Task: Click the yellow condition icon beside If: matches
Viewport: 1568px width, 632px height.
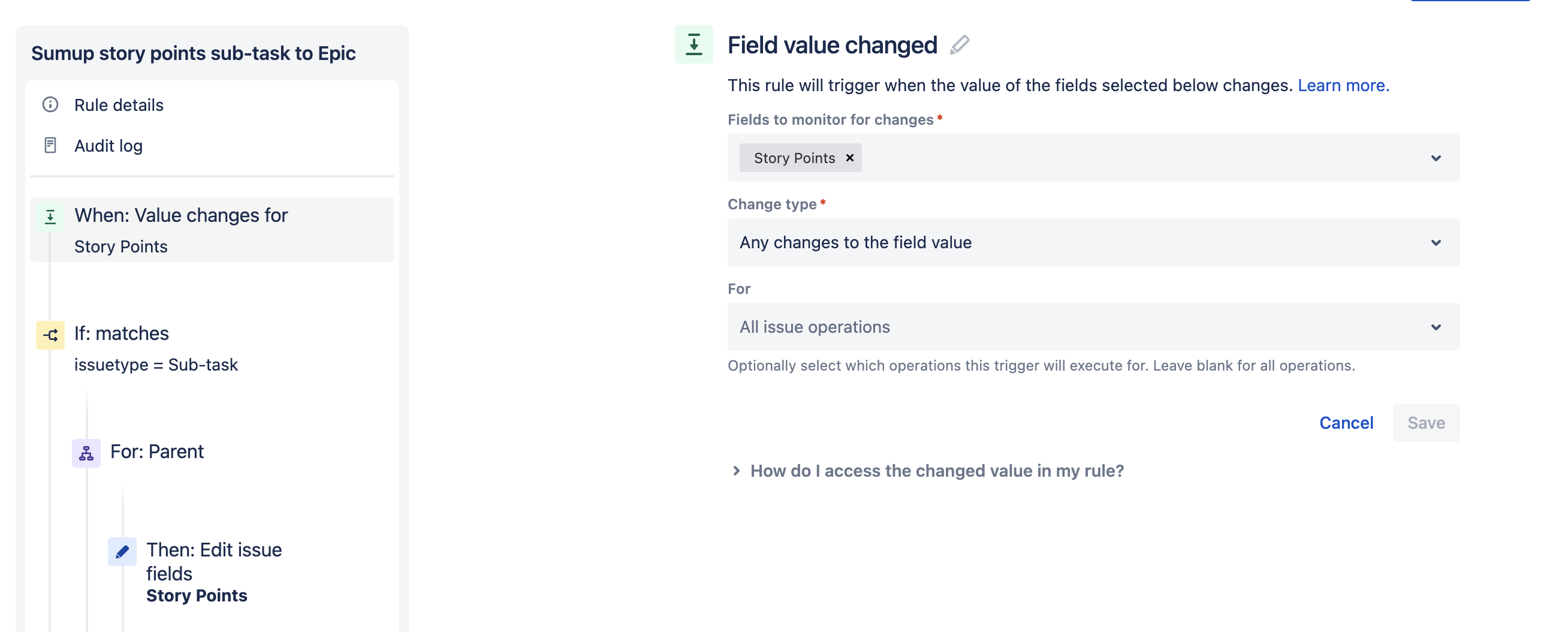Action: click(50, 334)
